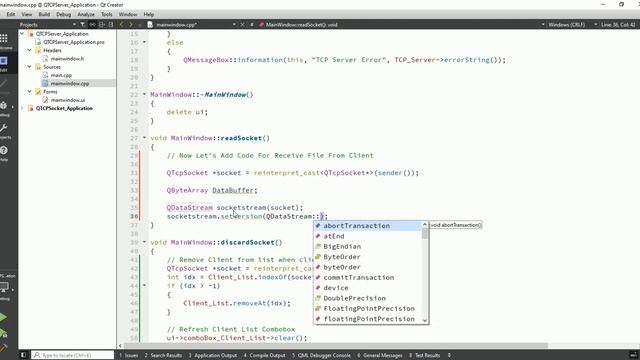Choose abortTransaction from completion list
Image resolution: width=640 pixels, height=360 pixels.
[x=368, y=226]
